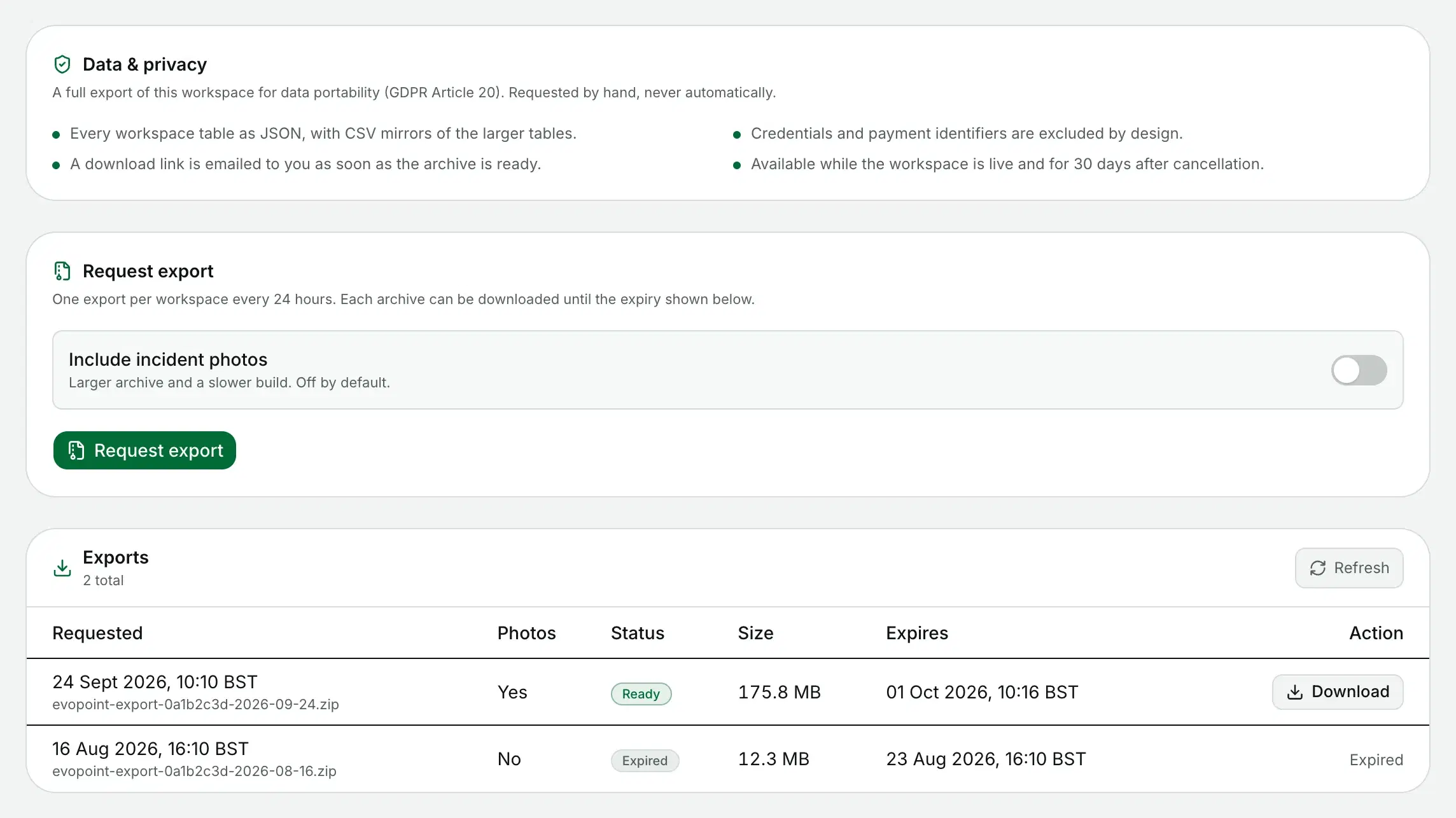The width and height of the screenshot is (1456, 818).
Task: Click the 175.8 MB size value
Action: pos(779,692)
